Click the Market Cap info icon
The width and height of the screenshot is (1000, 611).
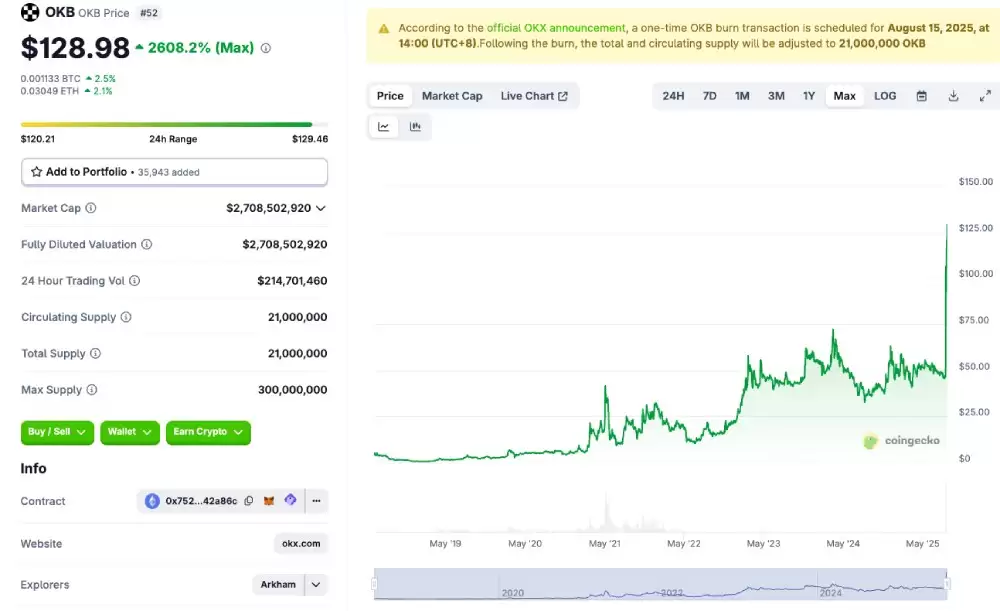(91, 208)
